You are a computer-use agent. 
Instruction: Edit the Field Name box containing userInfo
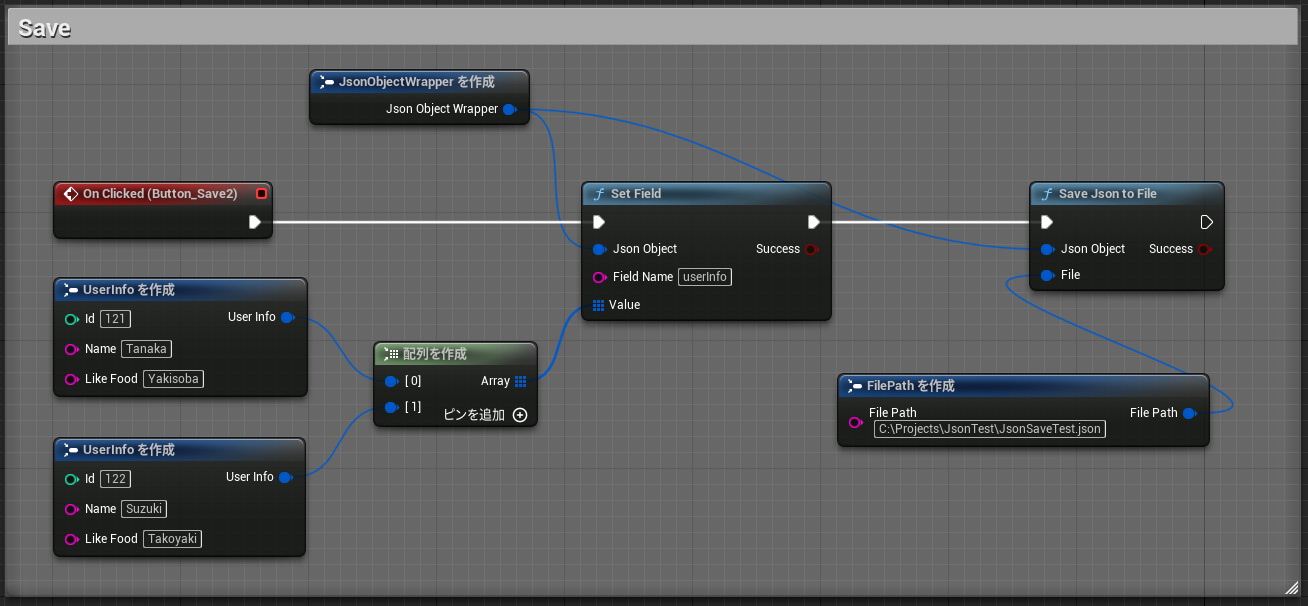click(704, 277)
